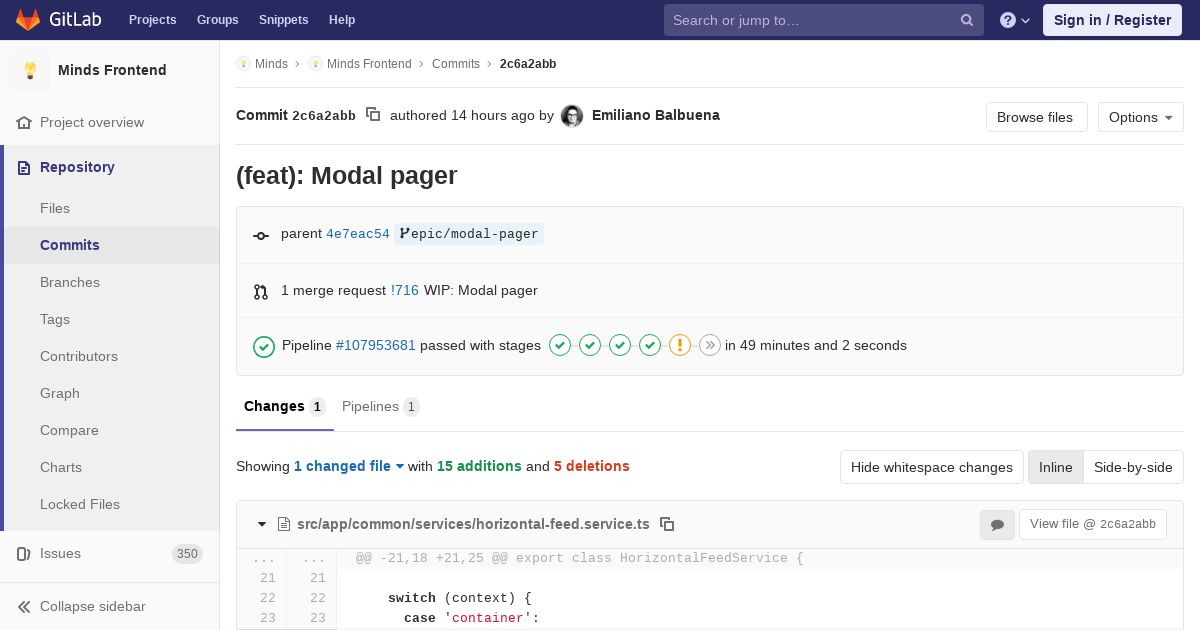
Task: Expand the 1 changed file dropdown
Action: tap(348, 466)
